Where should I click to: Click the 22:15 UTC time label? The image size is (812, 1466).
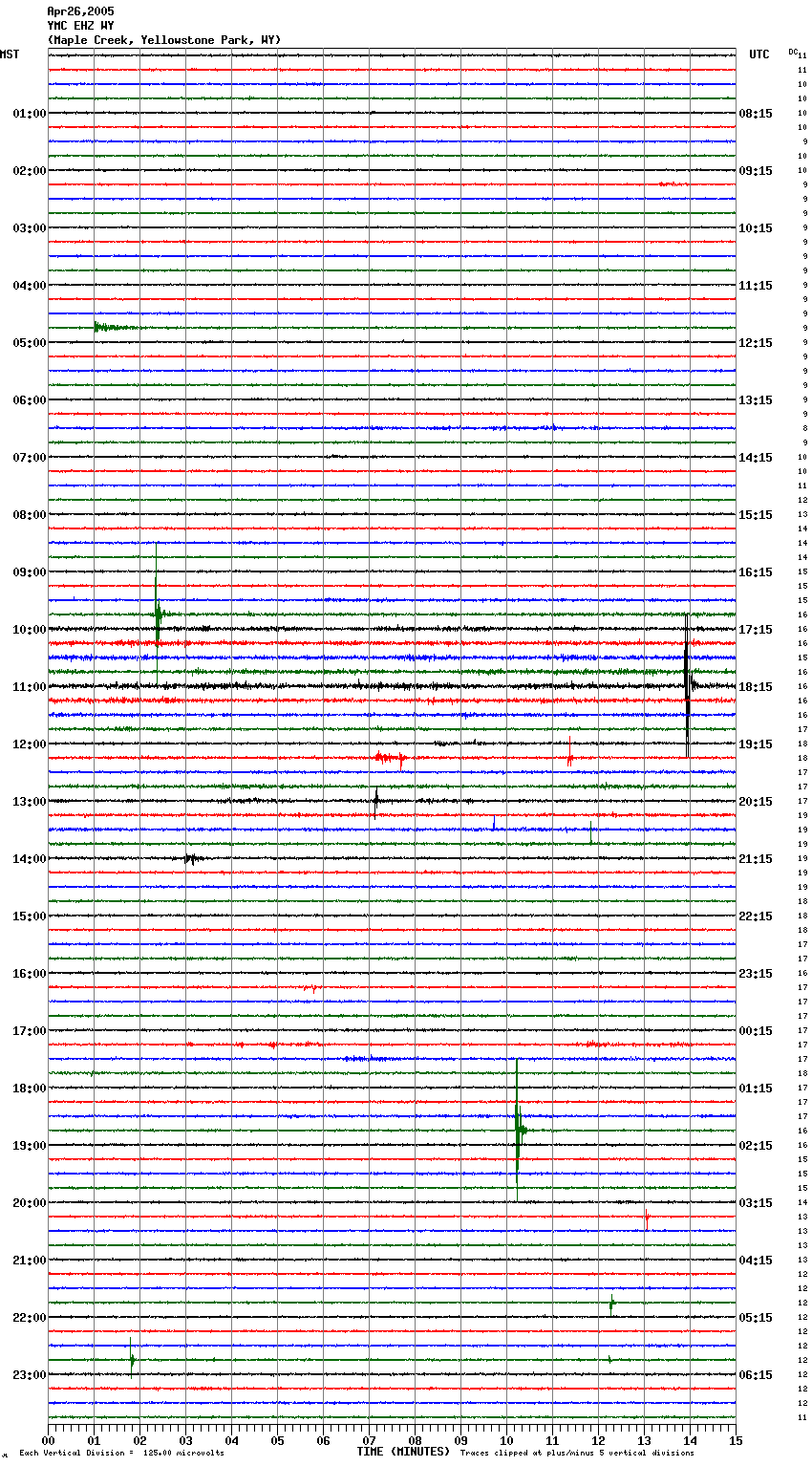pos(756,916)
